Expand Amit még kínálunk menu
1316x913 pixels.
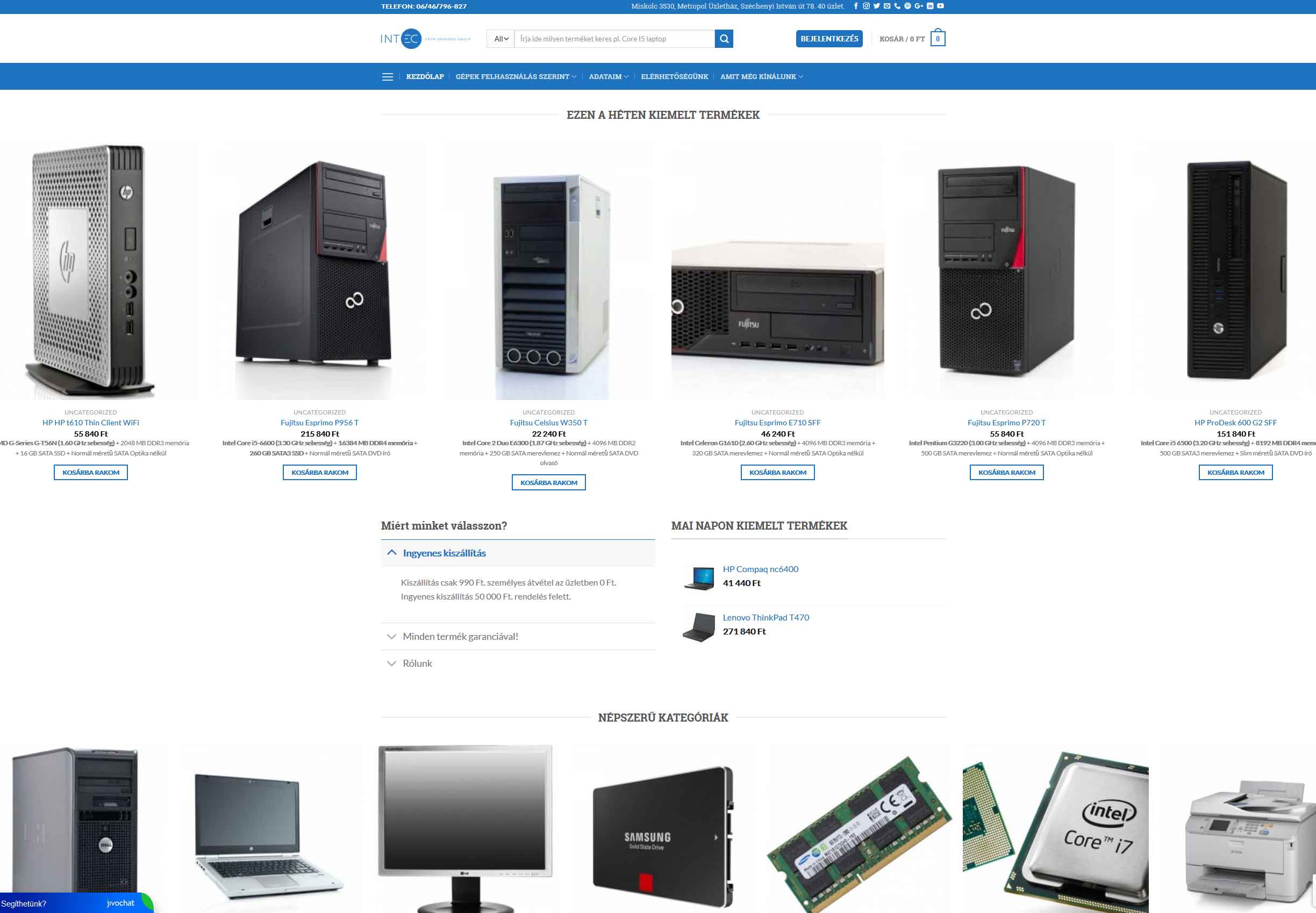pos(761,77)
